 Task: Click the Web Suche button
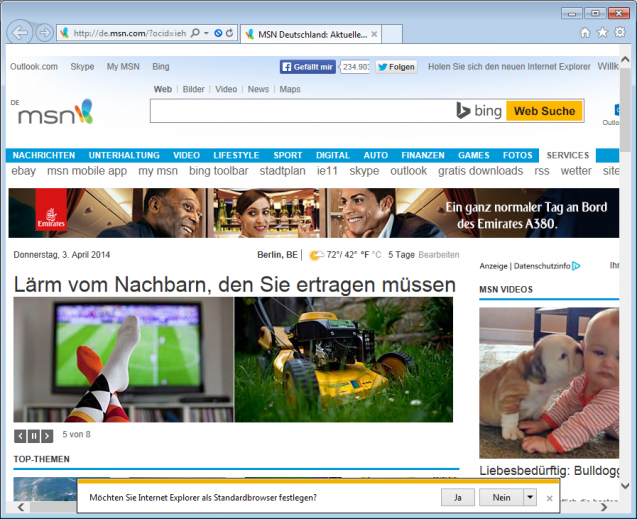click(544, 111)
